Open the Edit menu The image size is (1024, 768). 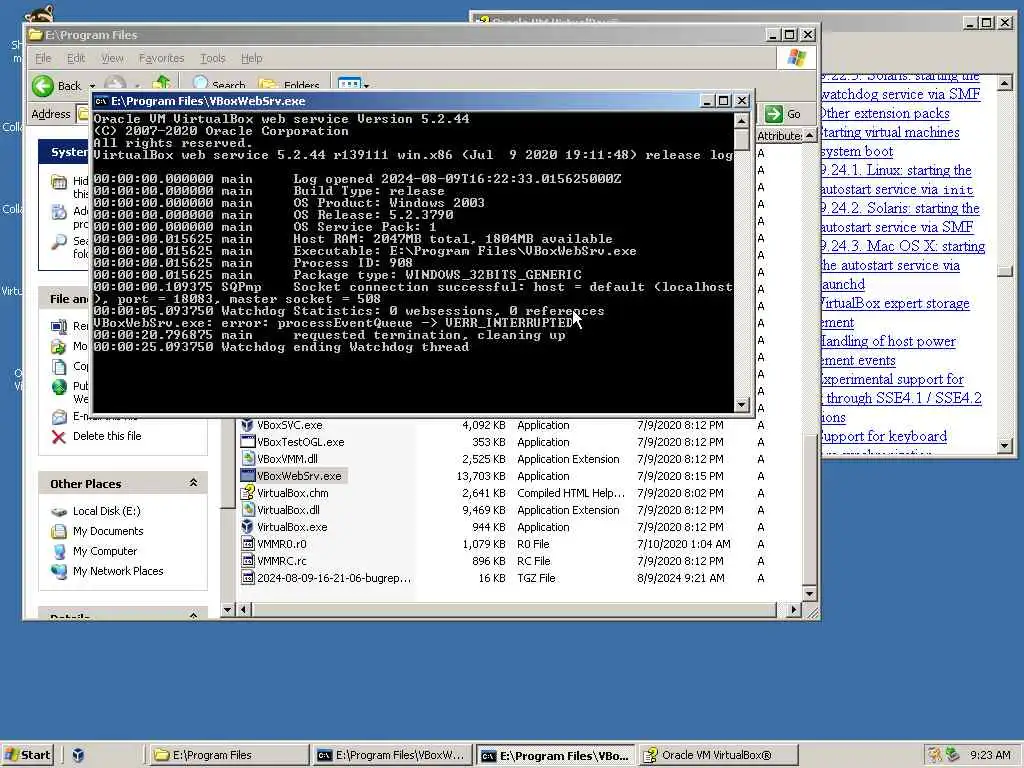coord(76,58)
